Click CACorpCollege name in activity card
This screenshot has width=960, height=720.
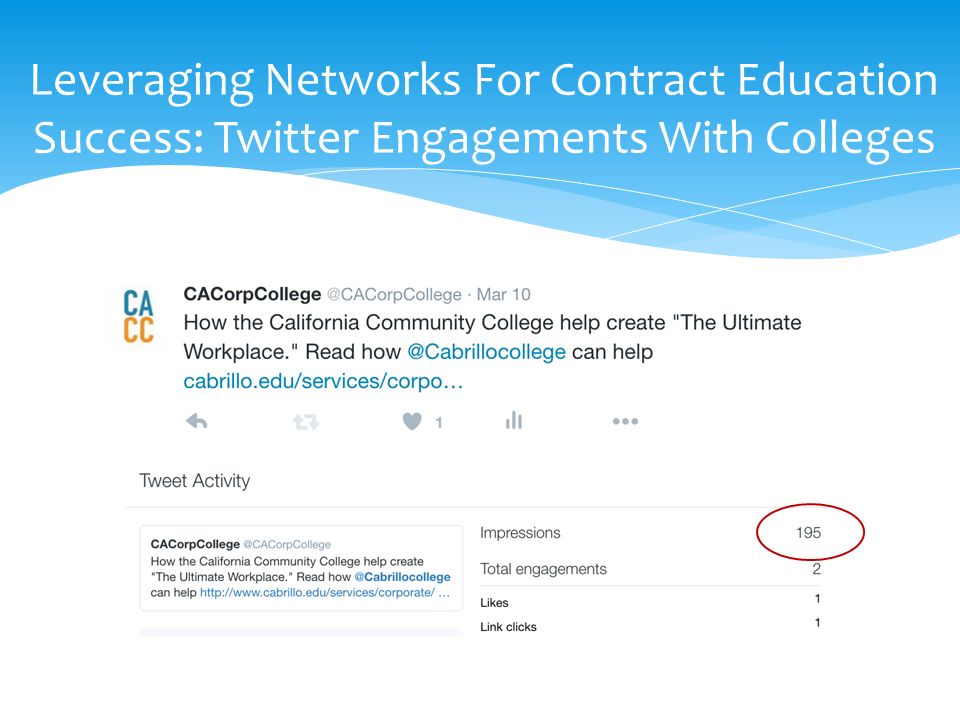[x=195, y=544]
